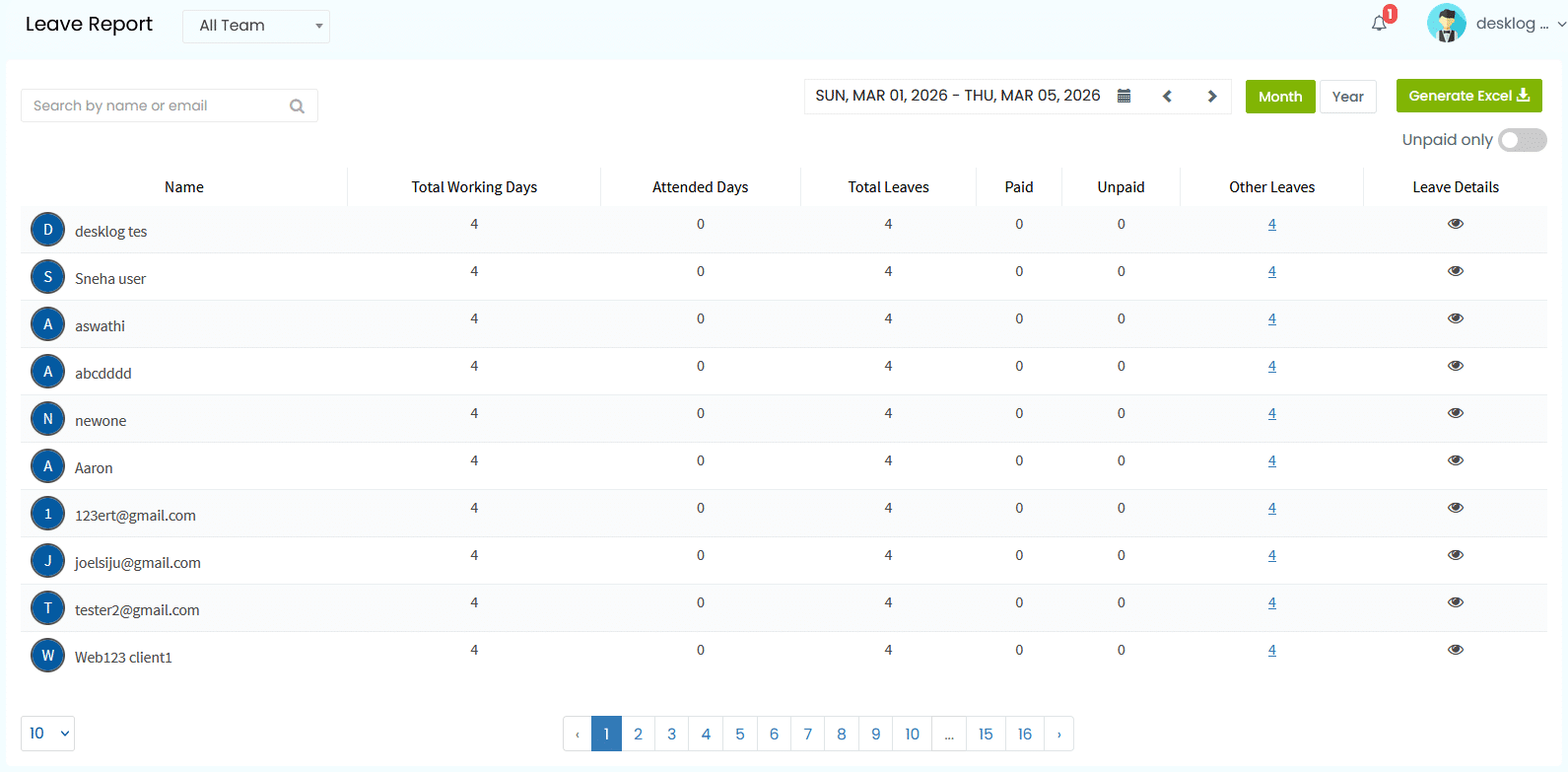View leave details for joelsiju@gmail.com
The height and width of the screenshot is (772, 1568).
coord(1456,555)
